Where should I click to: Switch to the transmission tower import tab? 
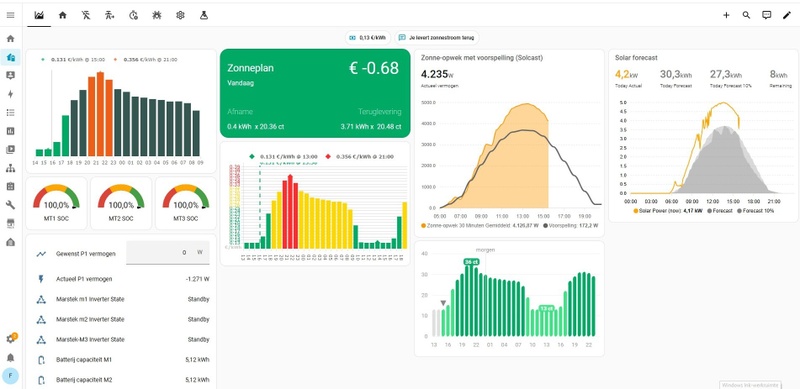point(109,15)
